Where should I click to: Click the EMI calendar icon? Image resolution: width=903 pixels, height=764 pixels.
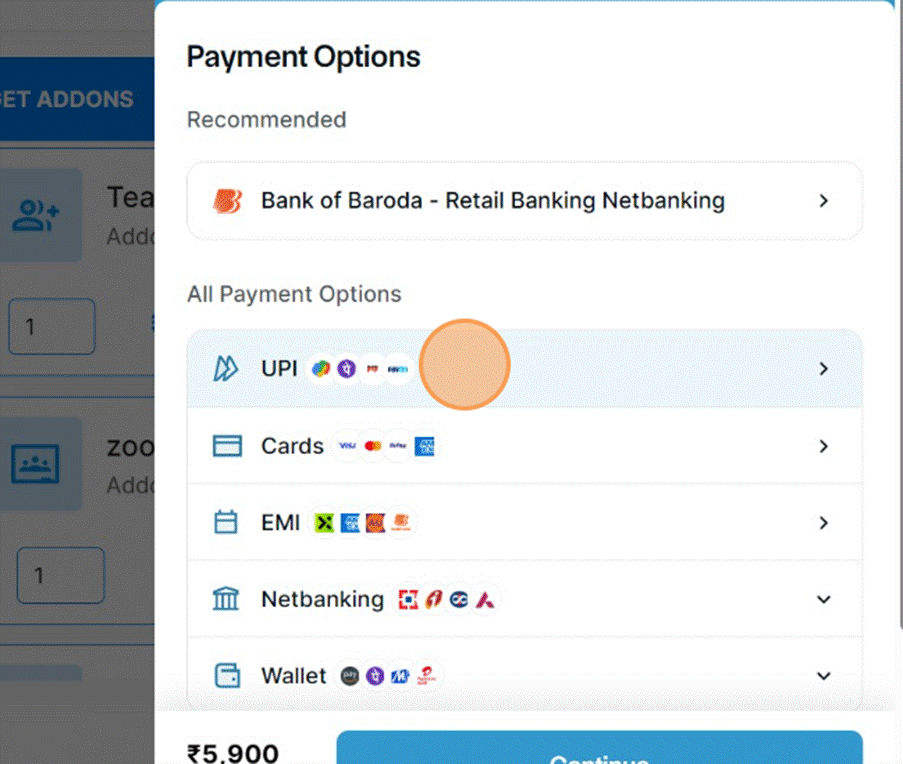coord(227,523)
